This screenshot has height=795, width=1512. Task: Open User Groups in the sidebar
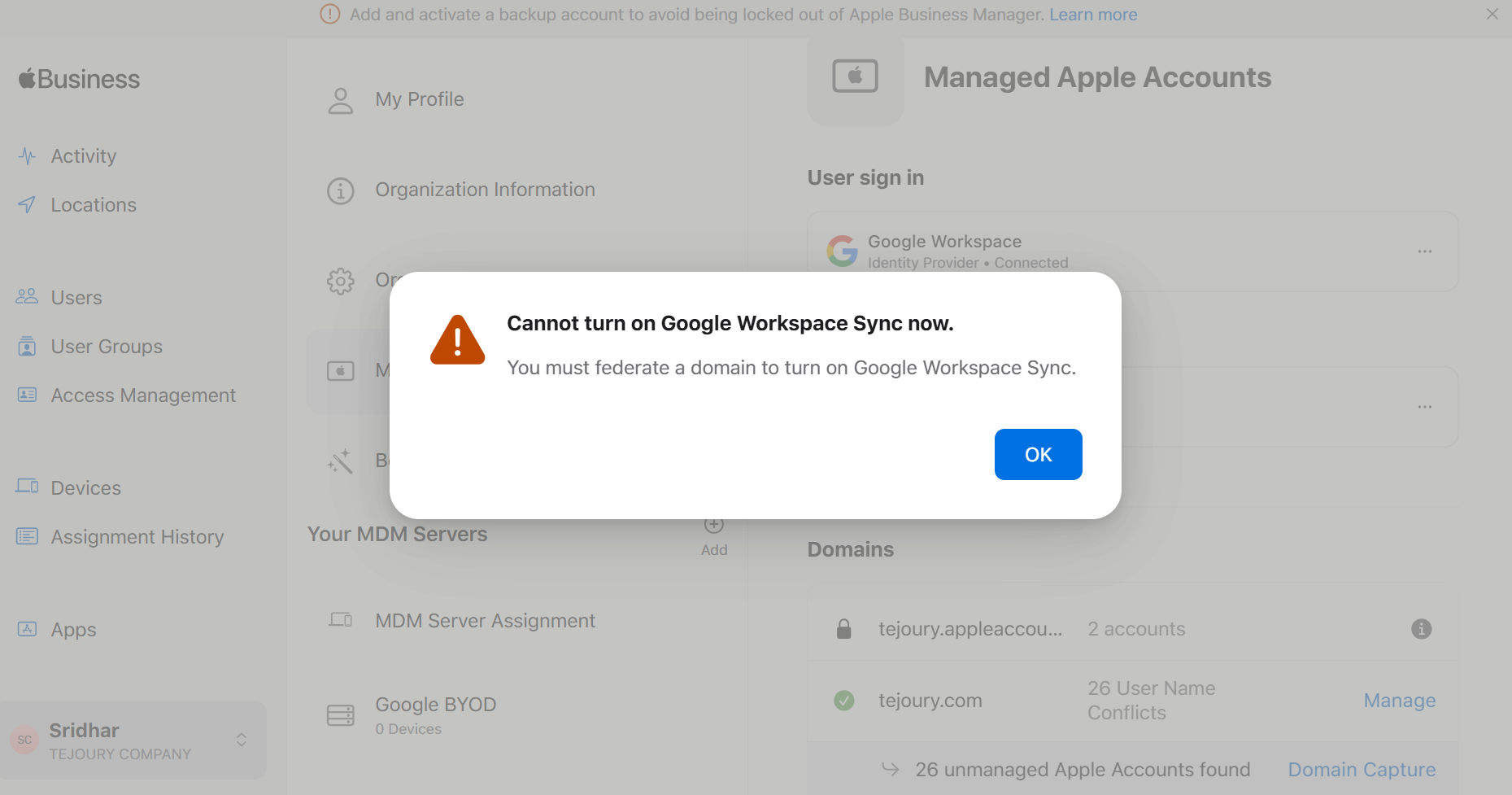[107, 347]
